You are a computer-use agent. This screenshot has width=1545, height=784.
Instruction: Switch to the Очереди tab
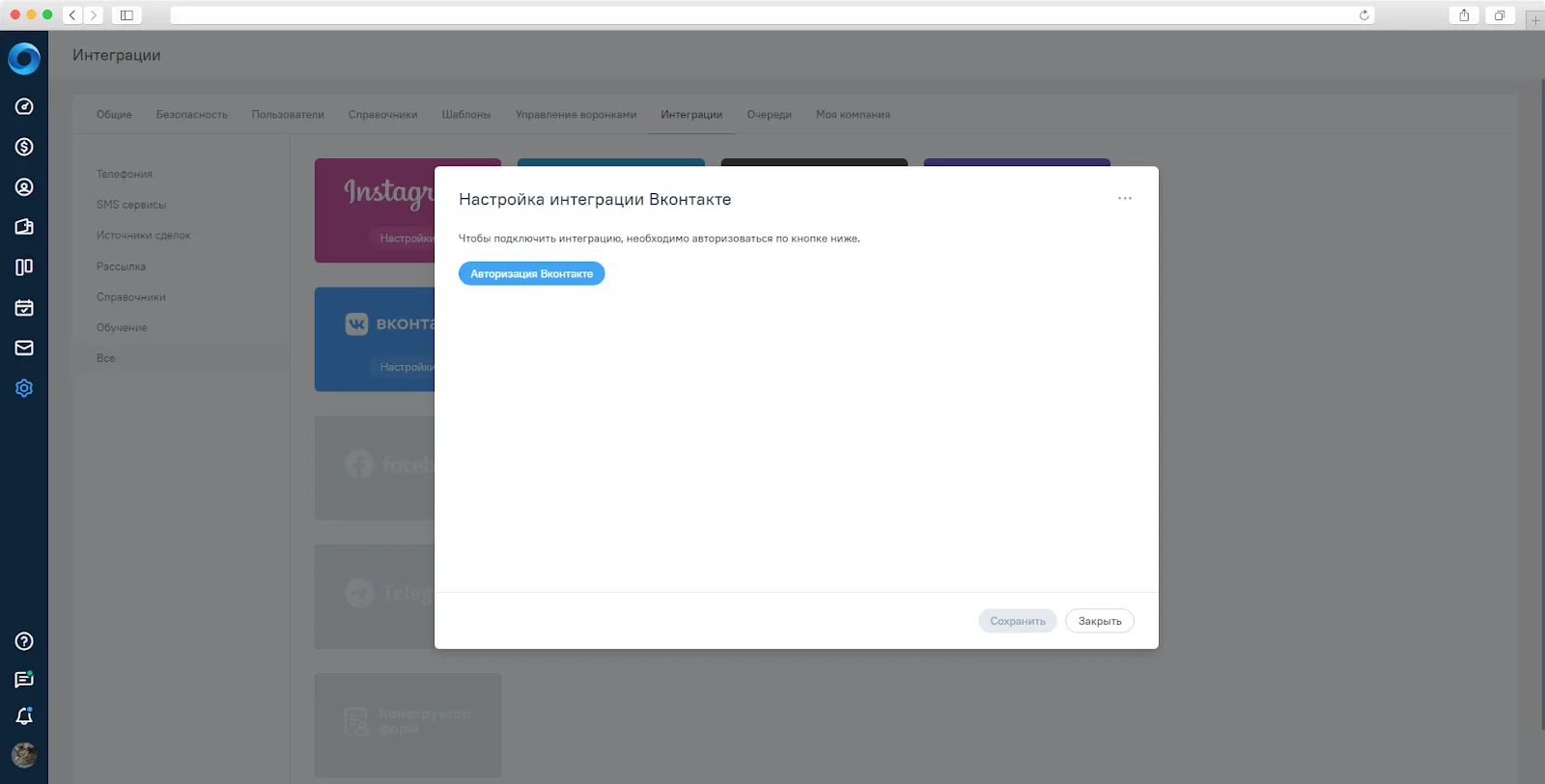(x=769, y=114)
